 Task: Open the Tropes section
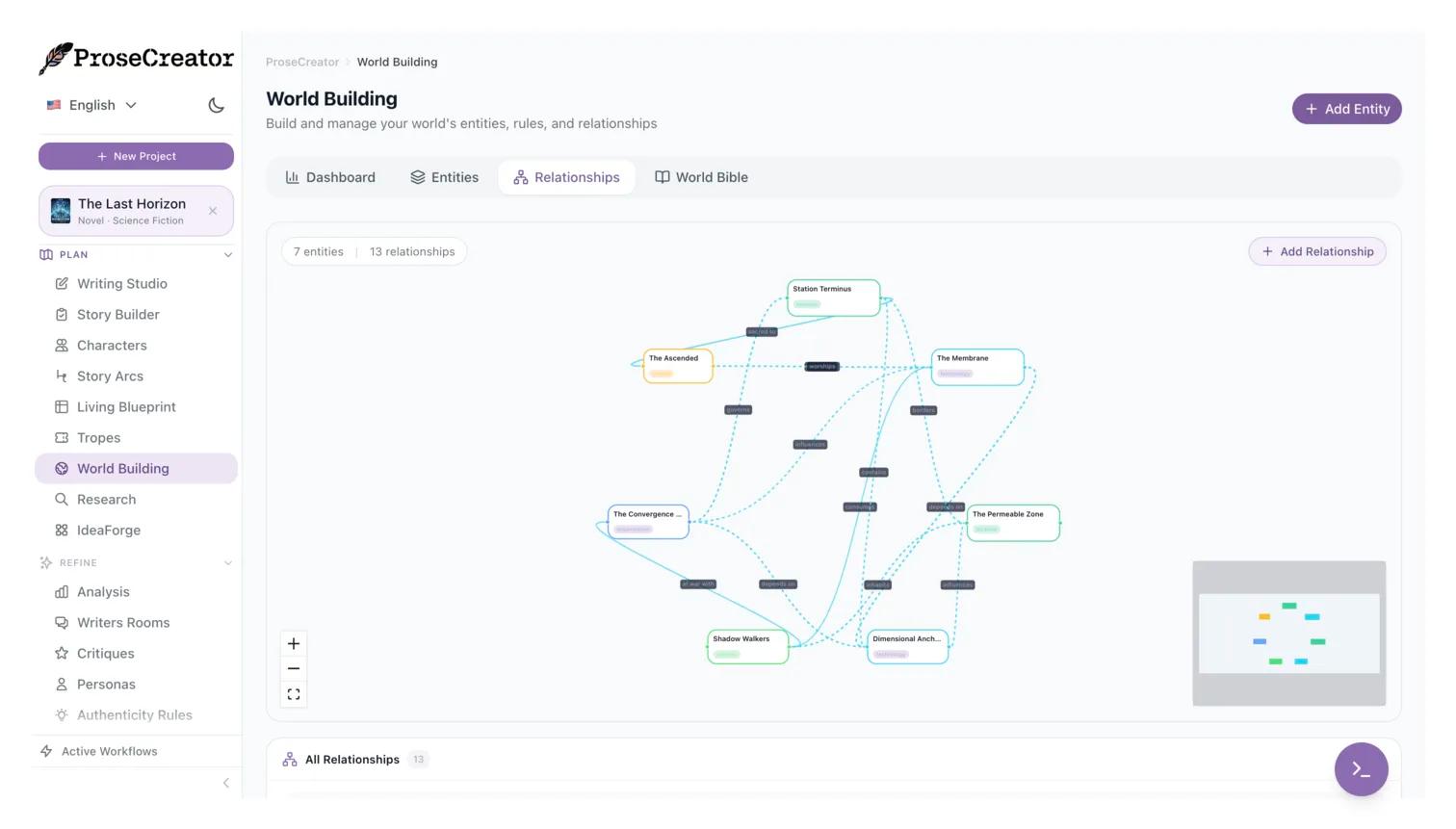click(98, 438)
